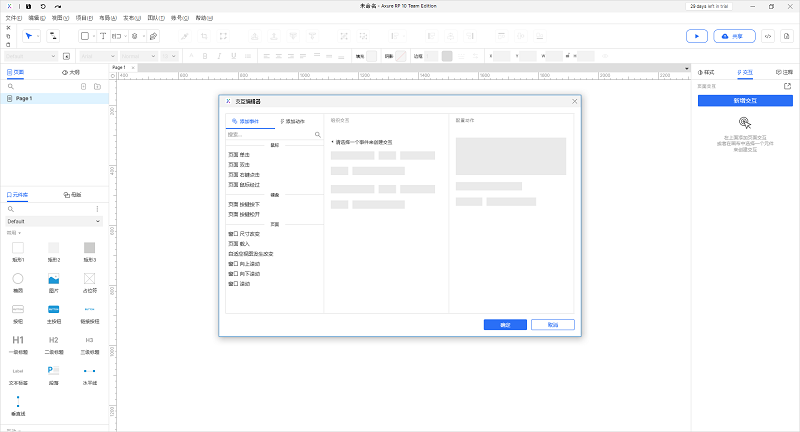Switch to the Masters tab

coord(72,195)
